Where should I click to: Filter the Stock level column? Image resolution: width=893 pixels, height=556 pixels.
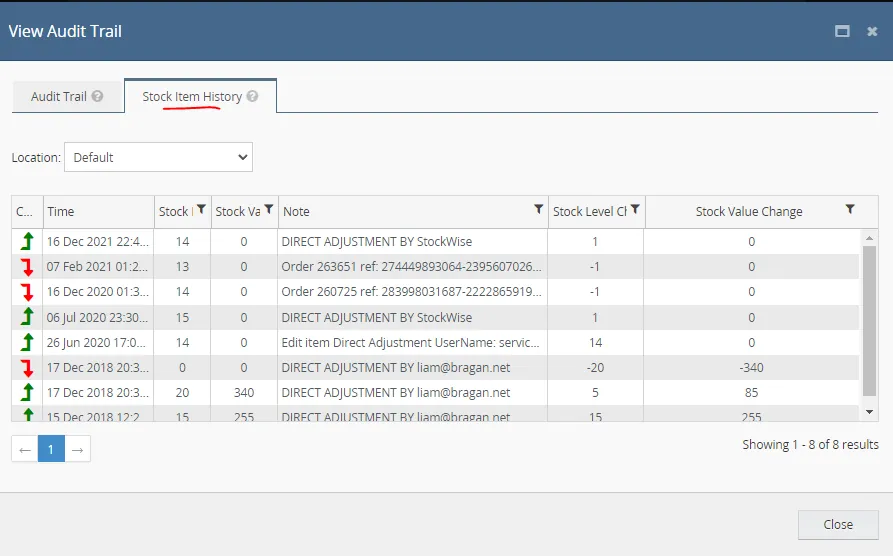tap(201, 210)
